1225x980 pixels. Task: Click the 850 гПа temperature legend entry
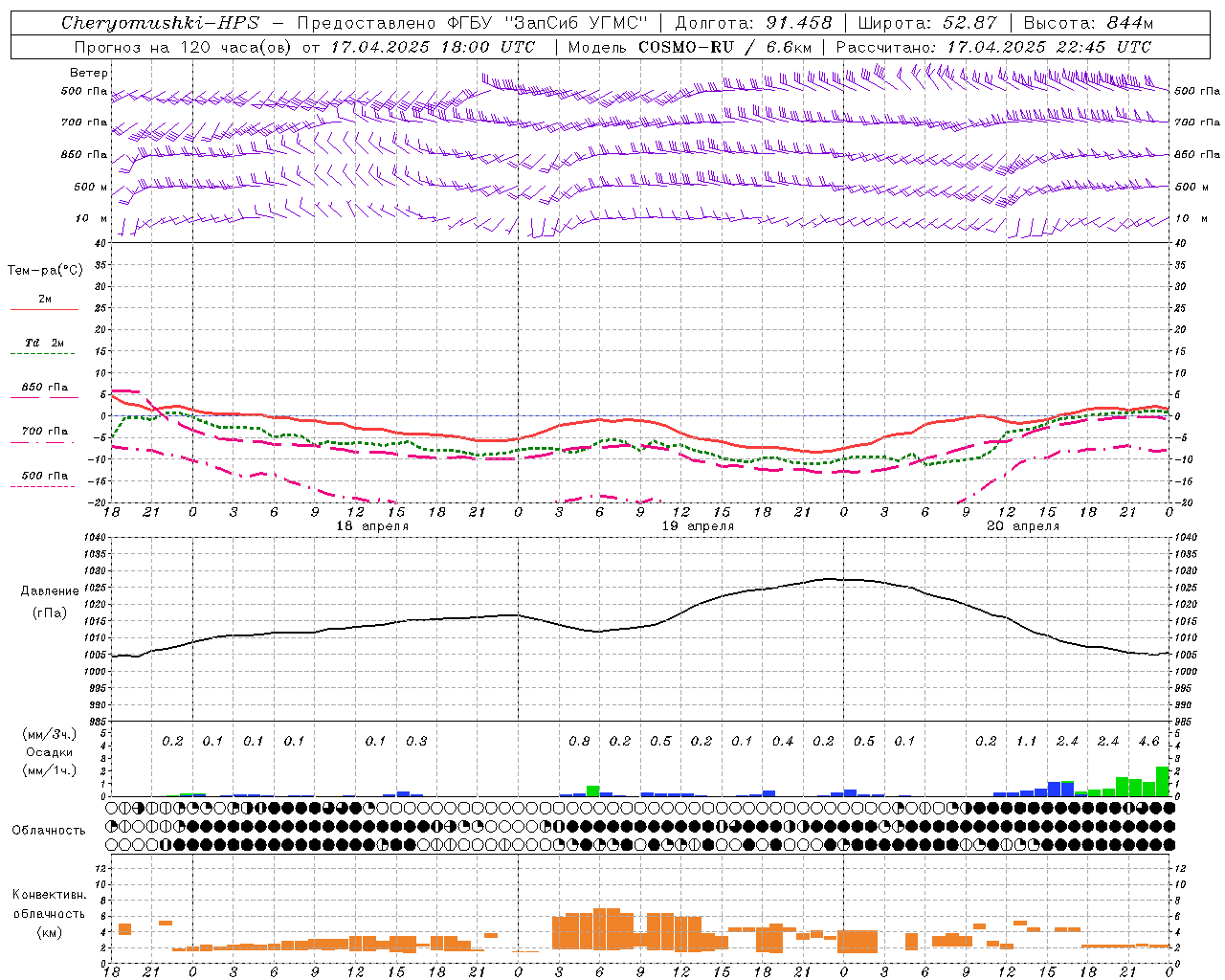pyautogui.click(x=45, y=387)
